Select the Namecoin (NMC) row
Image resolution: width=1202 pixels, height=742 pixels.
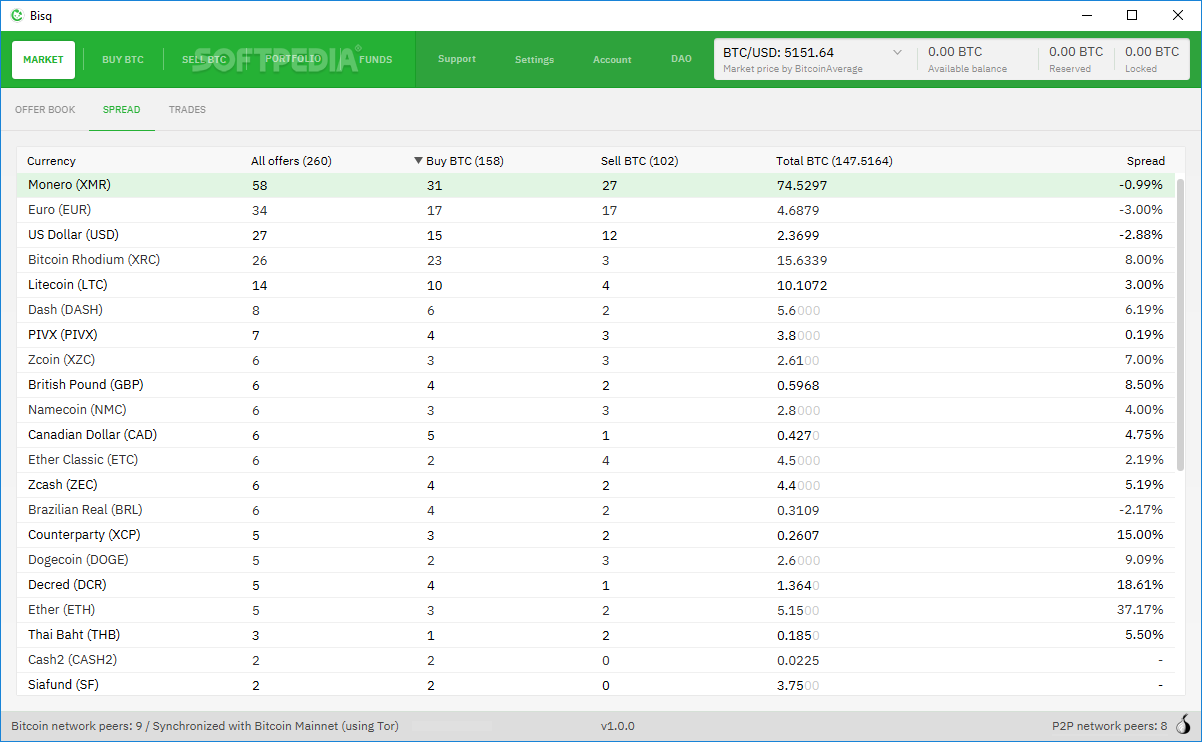(595, 410)
